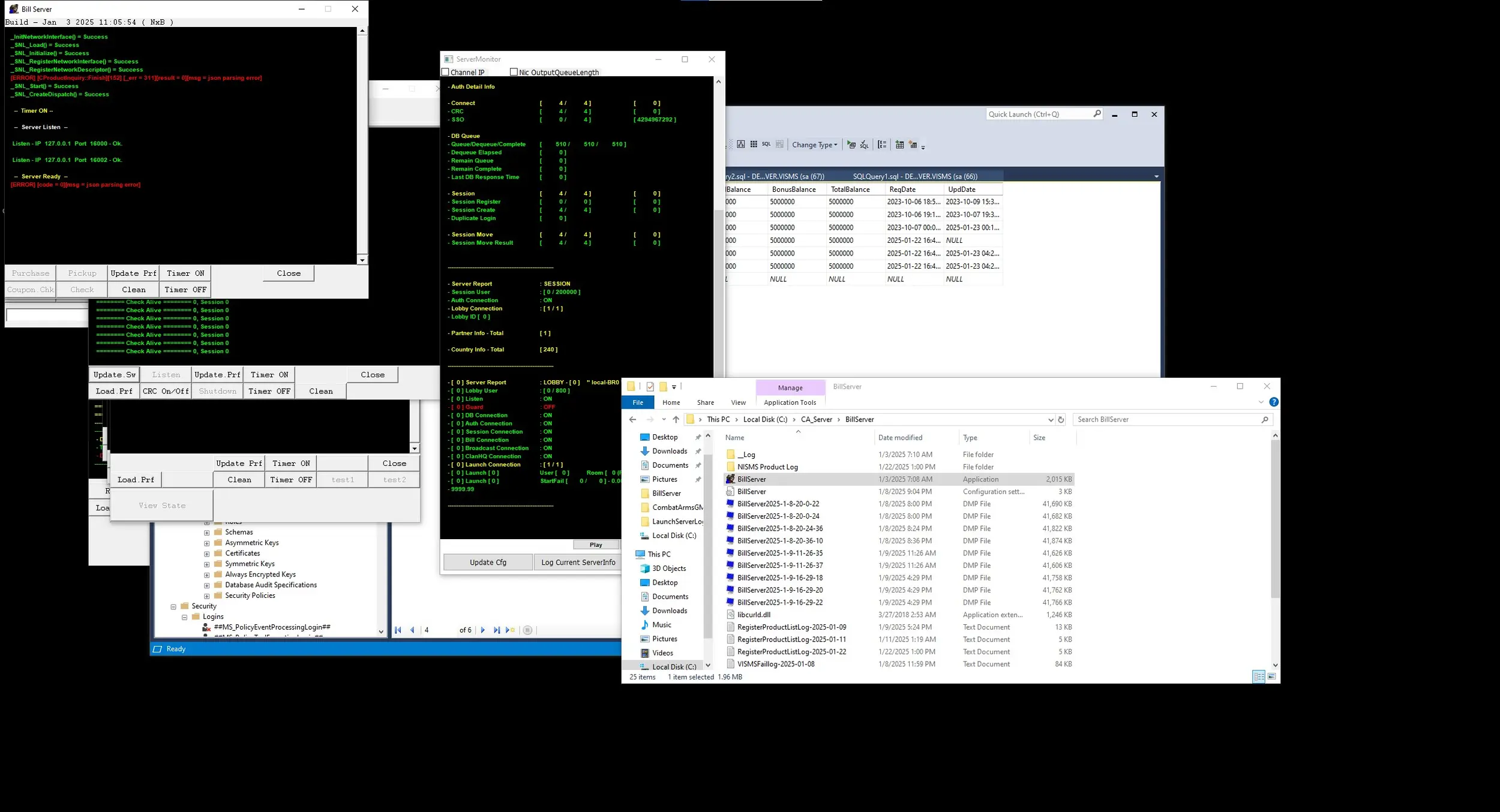
Task: Click the Verify SQL Syntax icon
Action: point(864,145)
